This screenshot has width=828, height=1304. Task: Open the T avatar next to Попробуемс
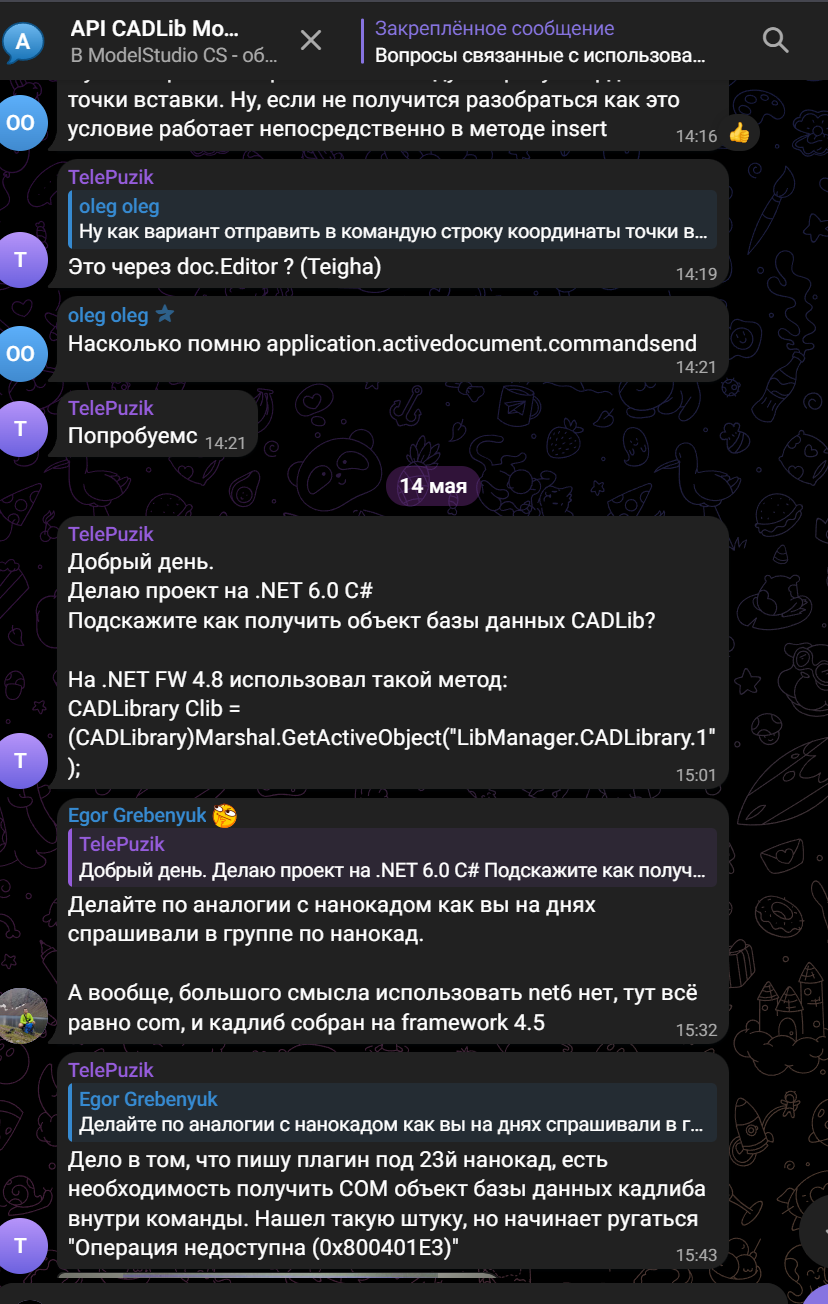click(23, 428)
